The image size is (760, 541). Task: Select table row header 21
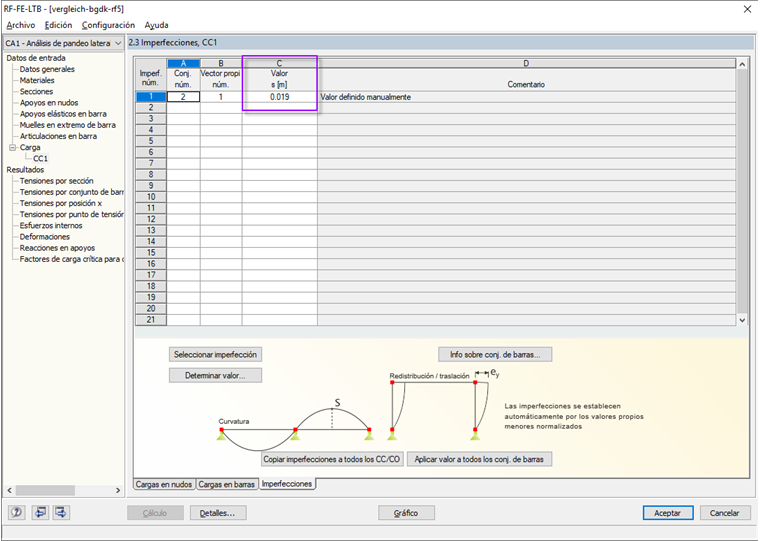(x=151, y=319)
